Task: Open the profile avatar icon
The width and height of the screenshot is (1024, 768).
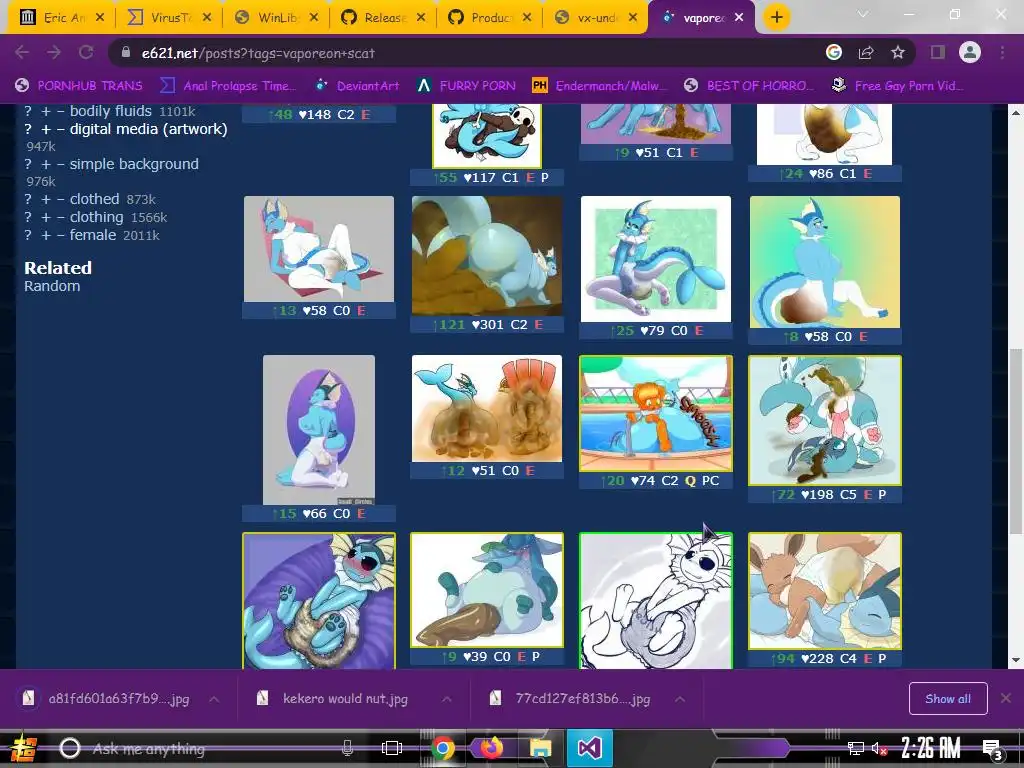Action: pyautogui.click(x=970, y=52)
